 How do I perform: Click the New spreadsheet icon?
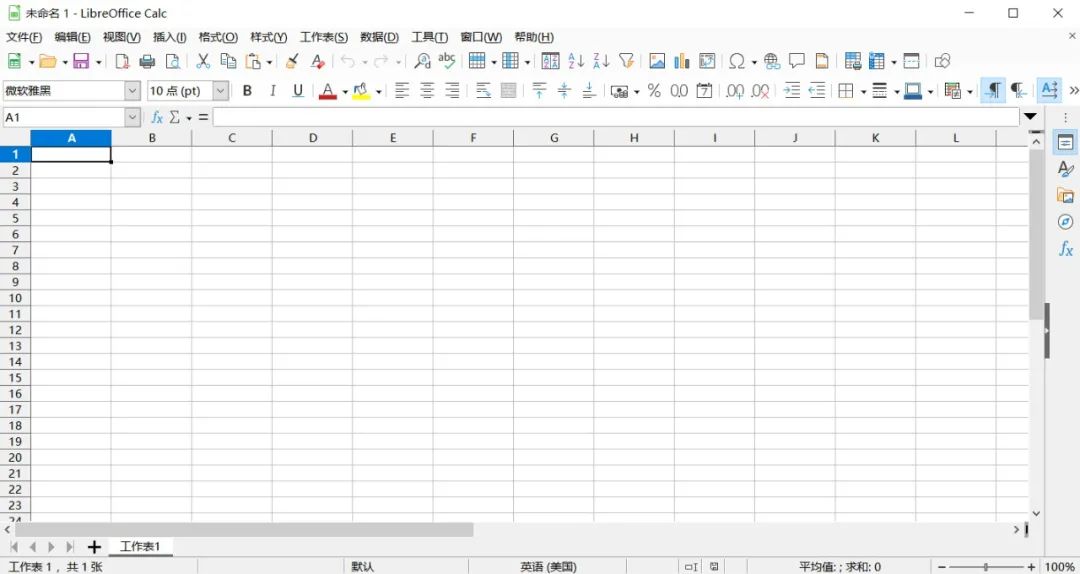coord(14,61)
